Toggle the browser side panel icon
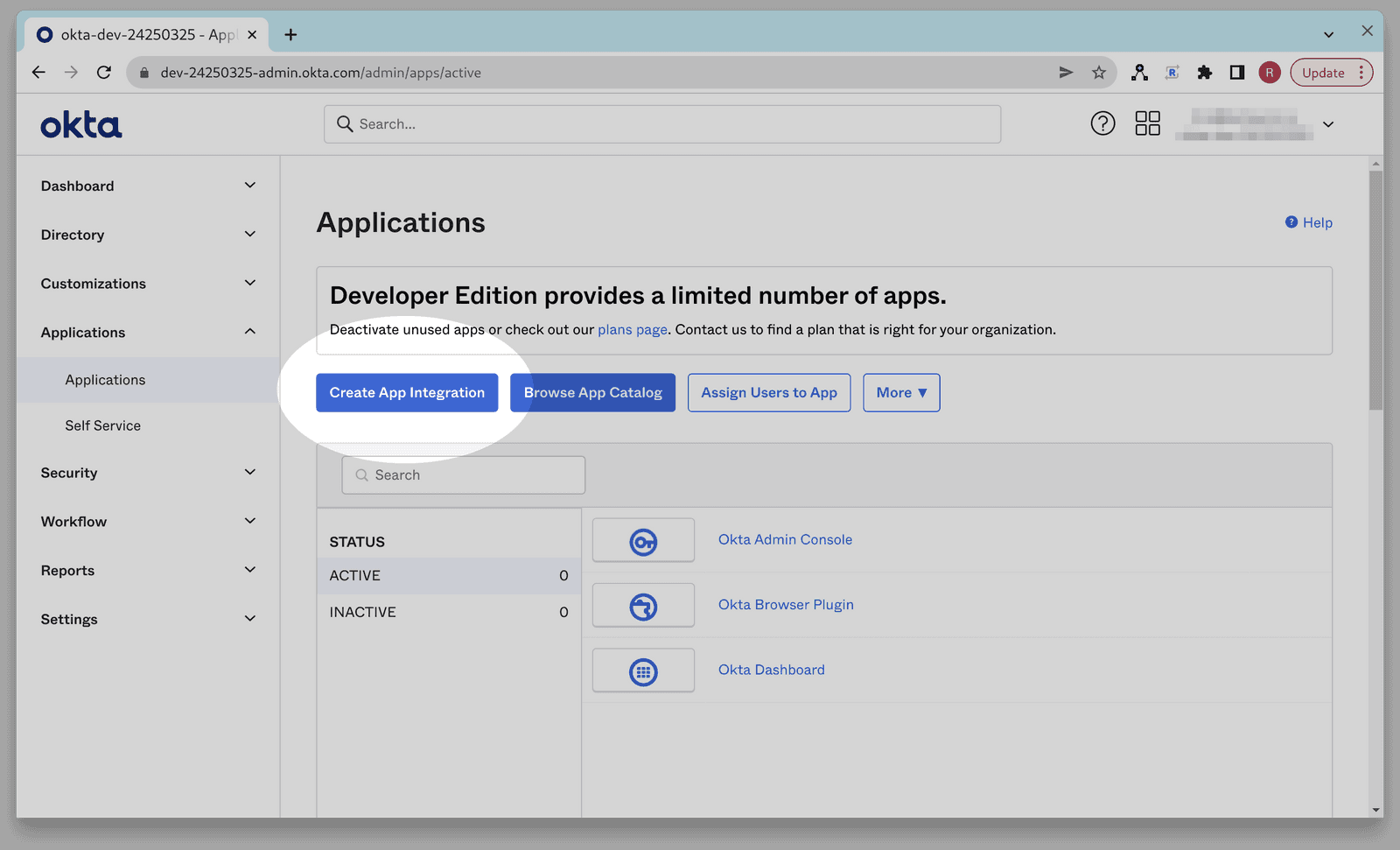Image resolution: width=1400 pixels, height=850 pixels. coord(1237,73)
